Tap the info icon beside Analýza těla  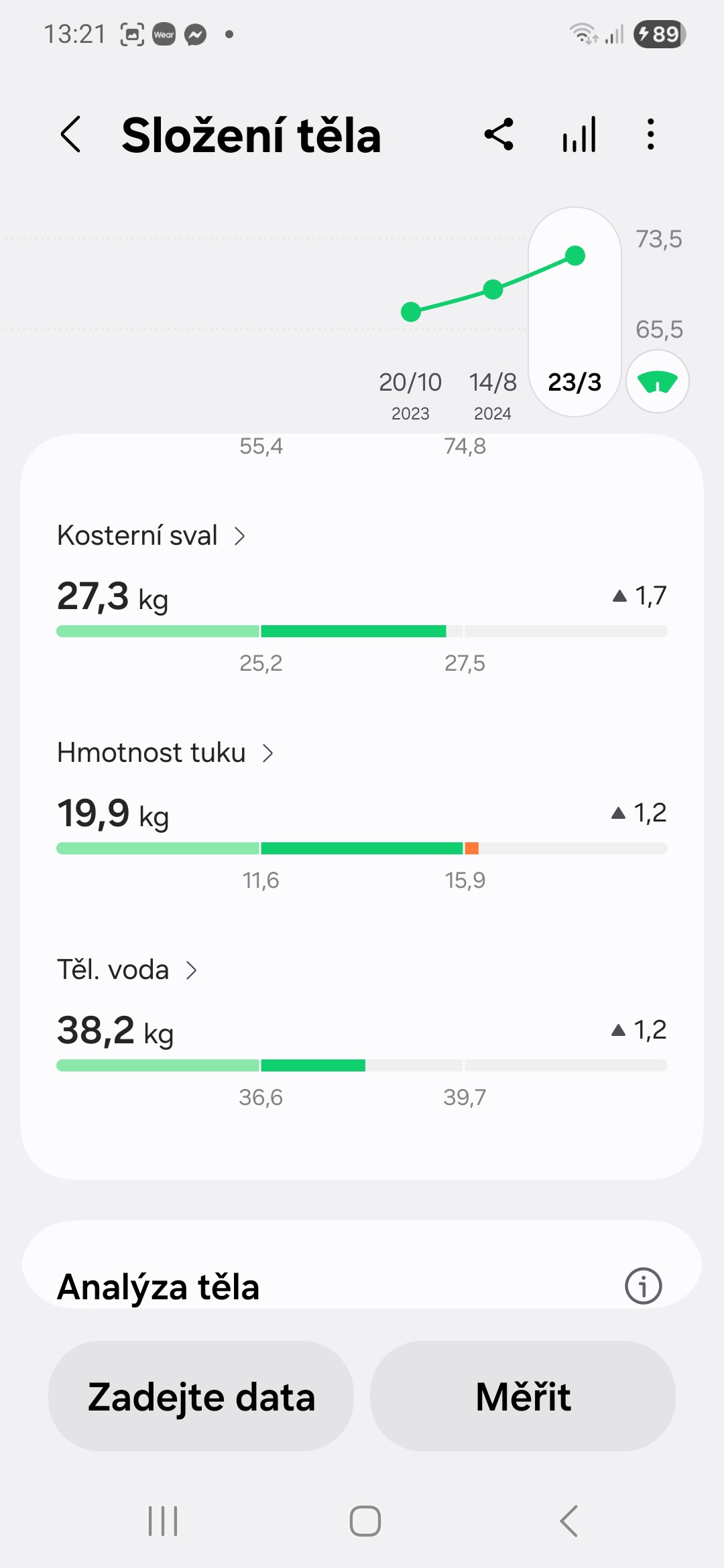[643, 1286]
